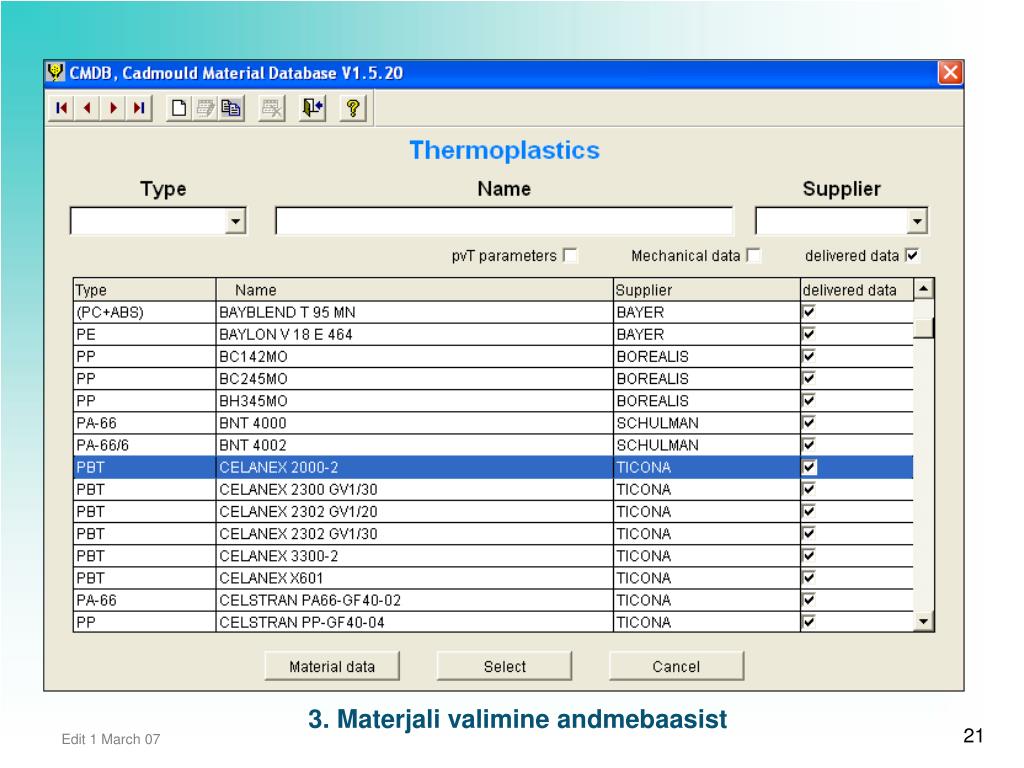The height and width of the screenshot is (768, 1024).
Task: Click TICONA supplier for CELANEX 3300-2
Action: [x=707, y=556]
